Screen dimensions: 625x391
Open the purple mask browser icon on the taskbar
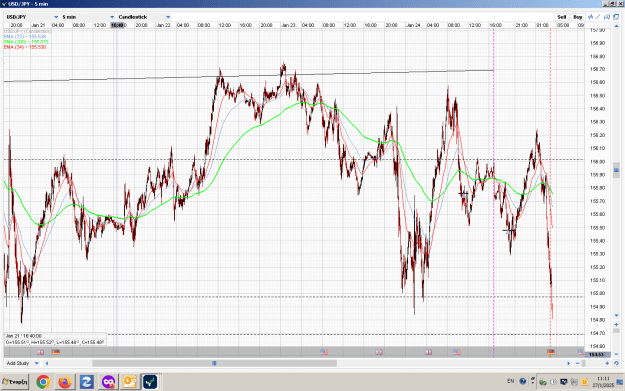tap(108, 382)
